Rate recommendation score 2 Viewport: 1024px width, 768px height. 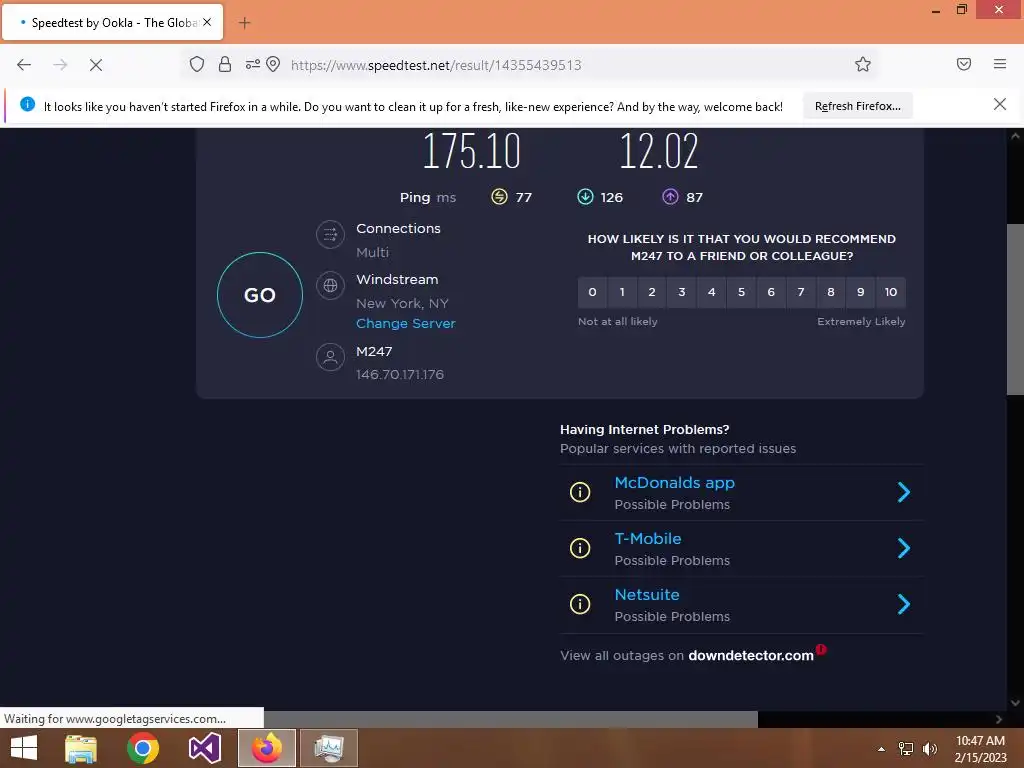point(652,292)
